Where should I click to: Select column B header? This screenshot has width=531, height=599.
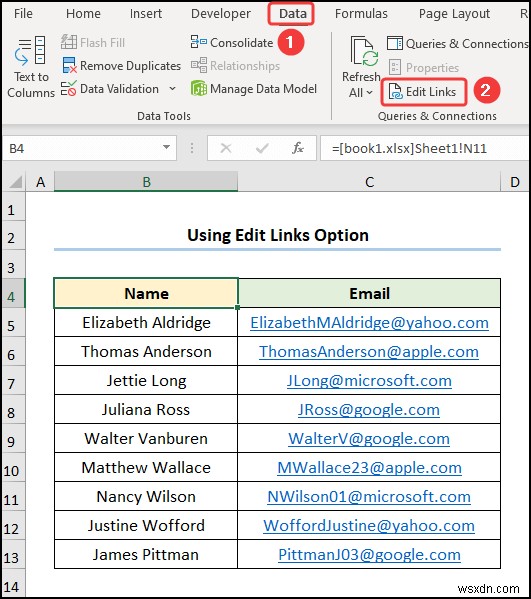pyautogui.click(x=146, y=182)
